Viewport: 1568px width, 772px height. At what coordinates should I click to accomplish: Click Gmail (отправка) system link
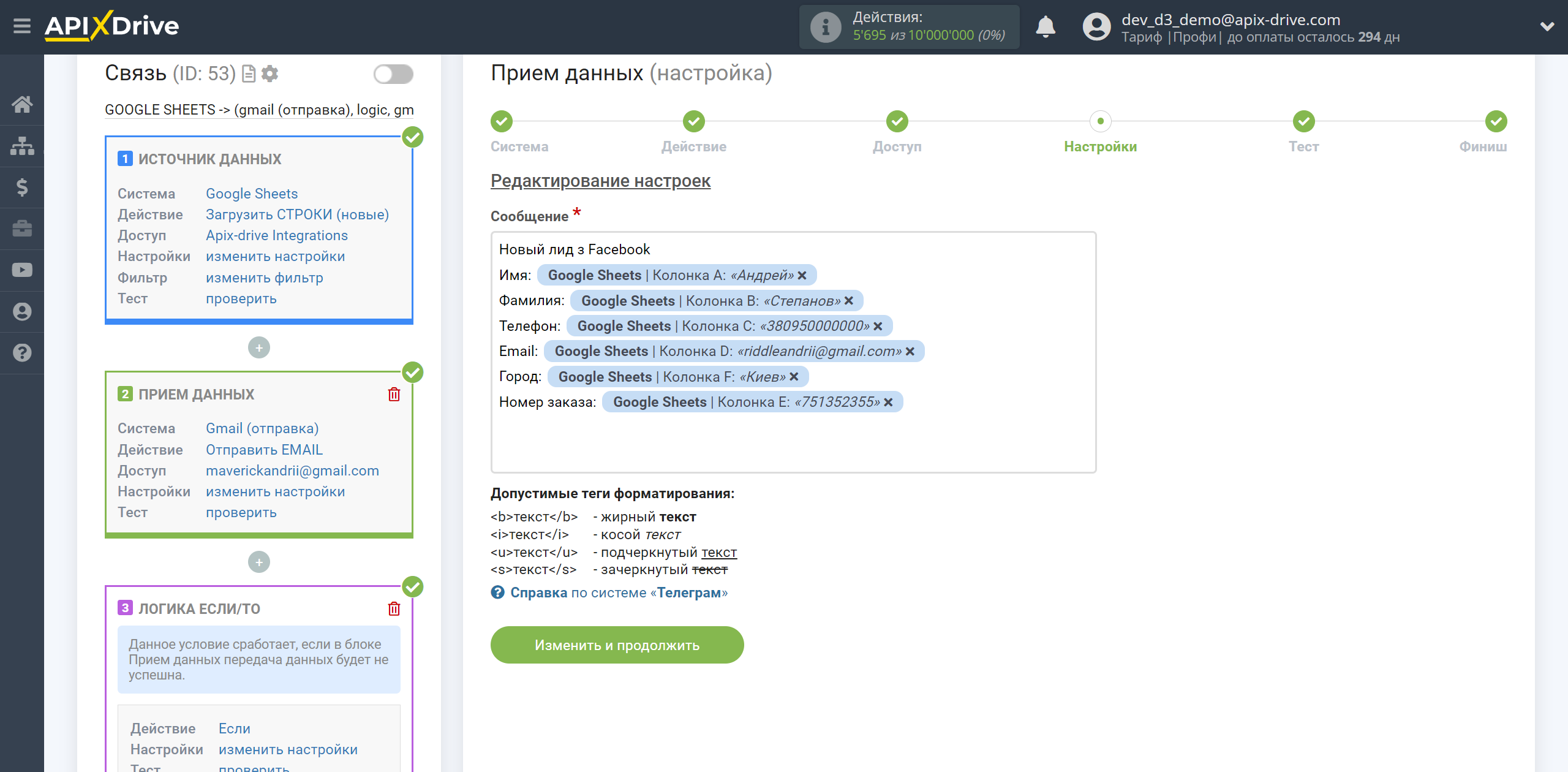point(262,428)
